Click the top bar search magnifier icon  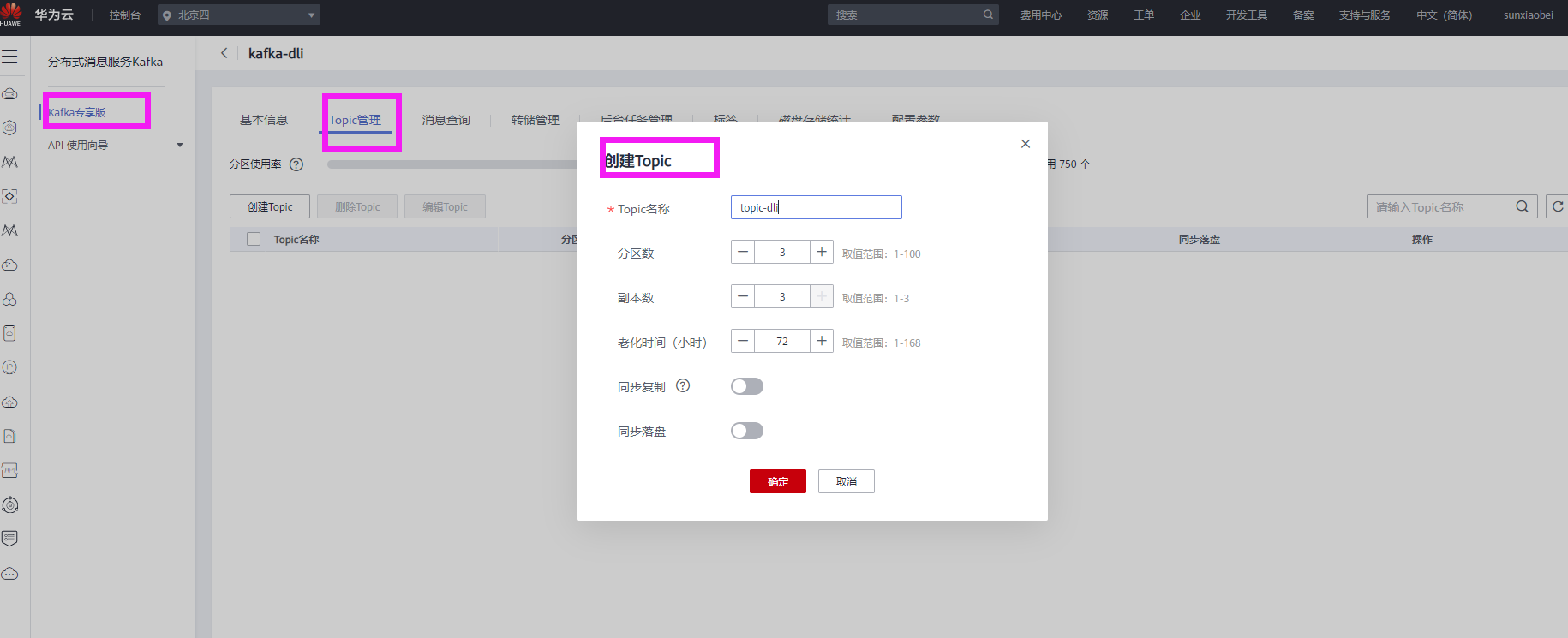[x=988, y=15]
